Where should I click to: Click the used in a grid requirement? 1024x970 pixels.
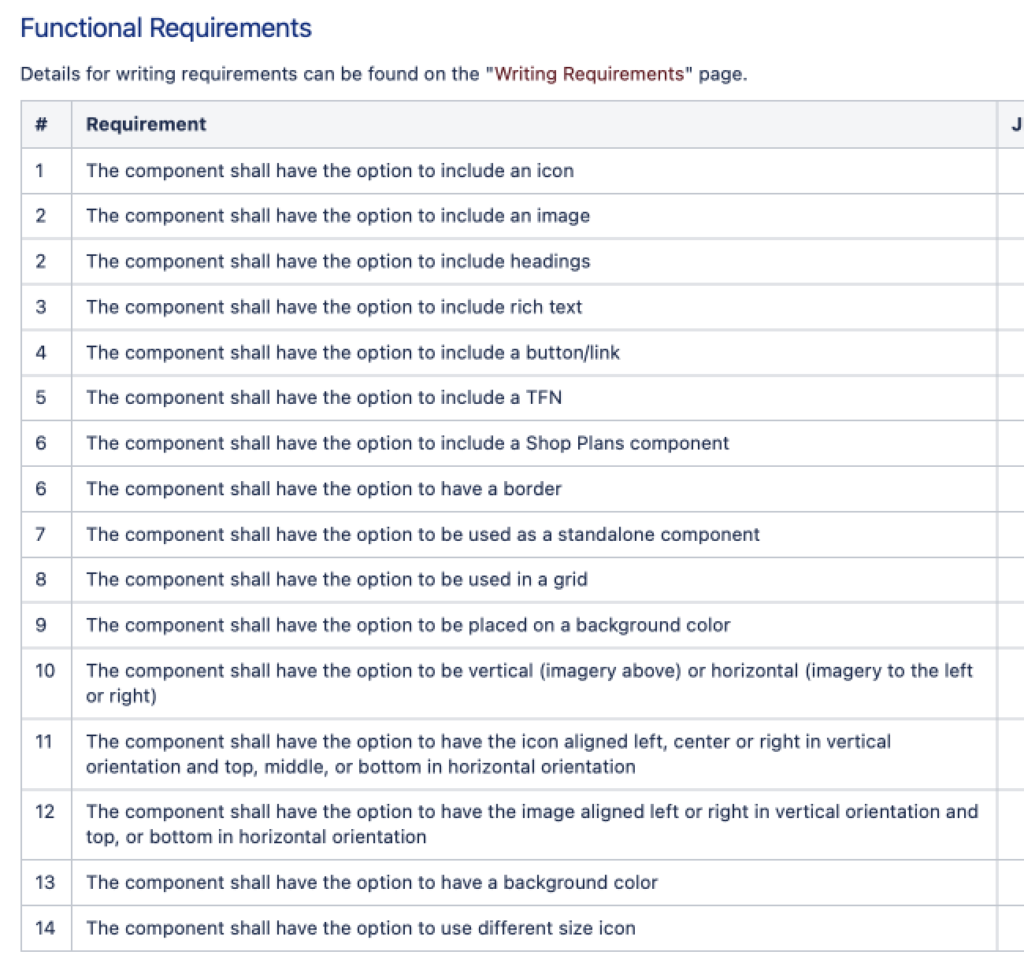(337, 579)
